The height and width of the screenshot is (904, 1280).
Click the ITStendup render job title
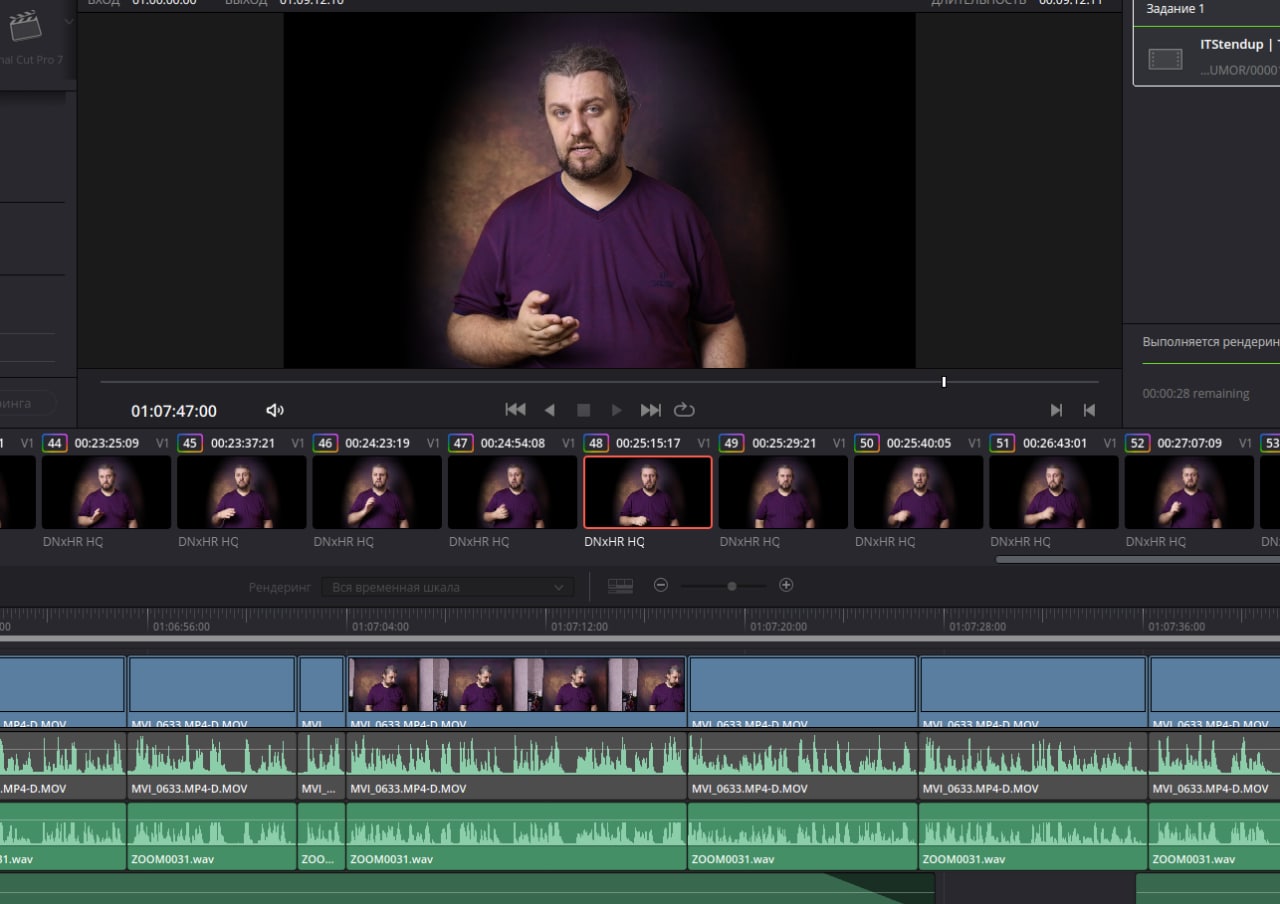1240,45
